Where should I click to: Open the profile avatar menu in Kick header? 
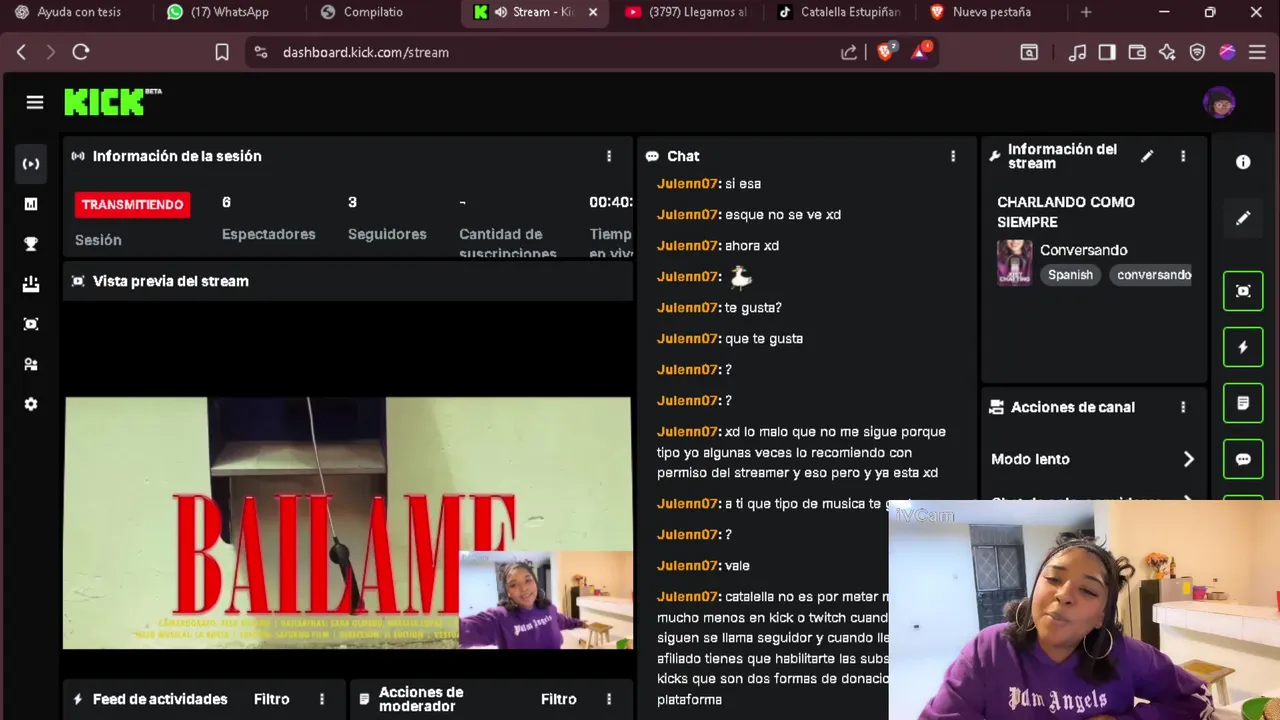1219,102
